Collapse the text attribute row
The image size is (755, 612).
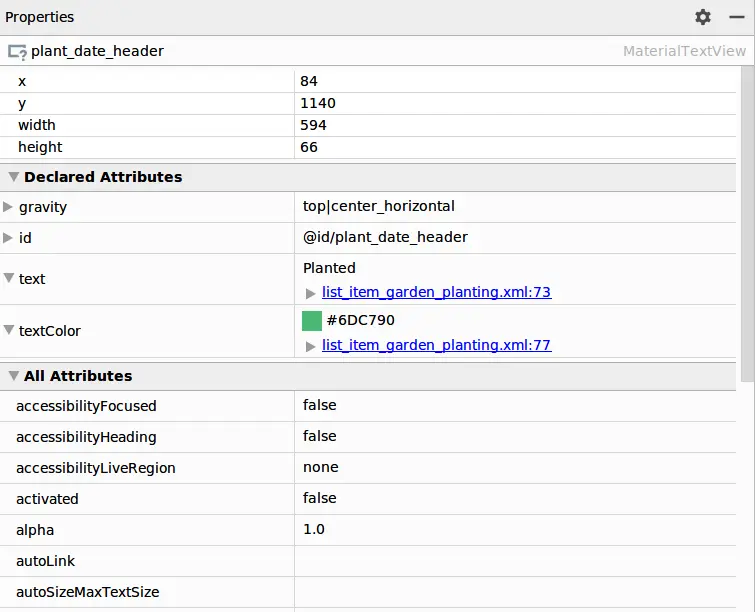[8, 278]
